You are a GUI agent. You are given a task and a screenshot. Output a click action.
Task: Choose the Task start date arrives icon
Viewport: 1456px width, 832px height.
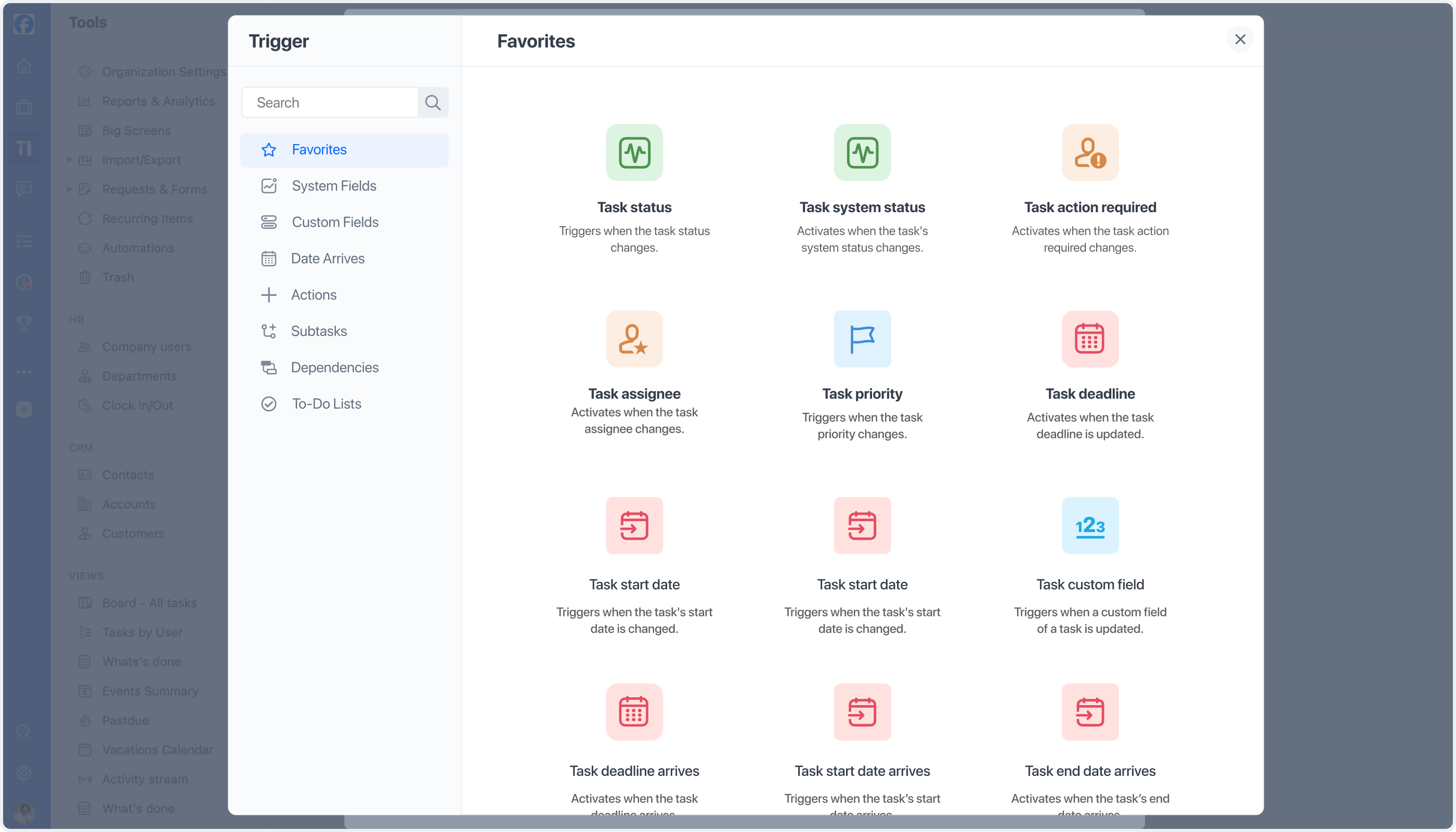(x=862, y=711)
